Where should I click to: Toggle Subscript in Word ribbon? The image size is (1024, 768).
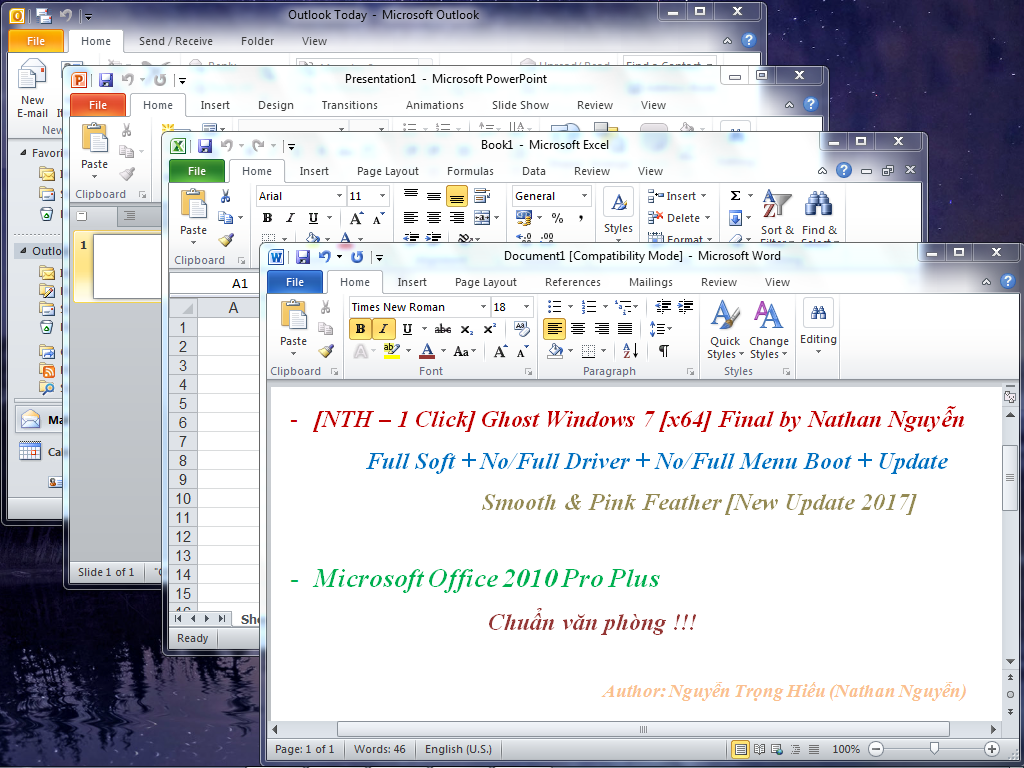pos(466,329)
